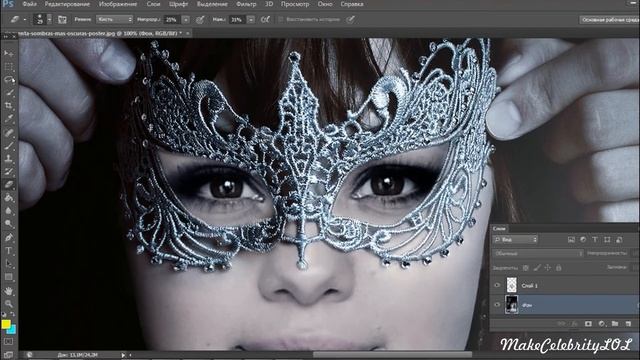Select the Path Selection tool

[9, 264]
